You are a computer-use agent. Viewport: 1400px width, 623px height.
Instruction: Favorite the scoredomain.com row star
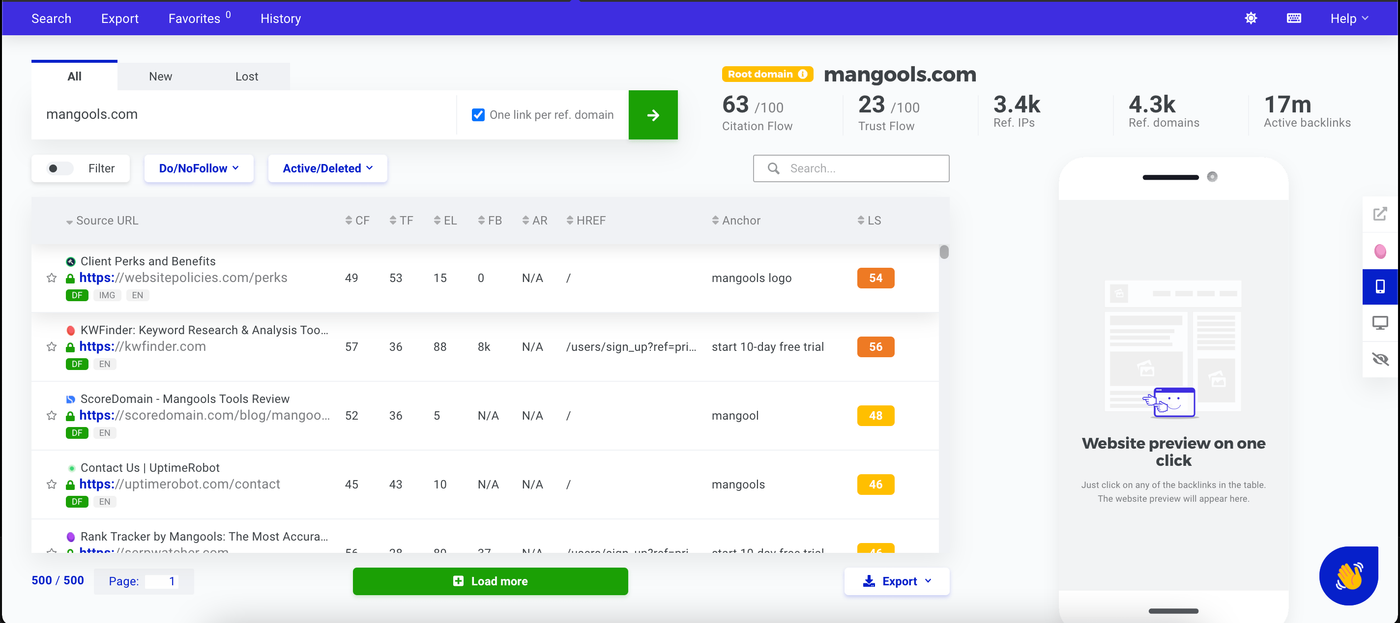pos(51,416)
